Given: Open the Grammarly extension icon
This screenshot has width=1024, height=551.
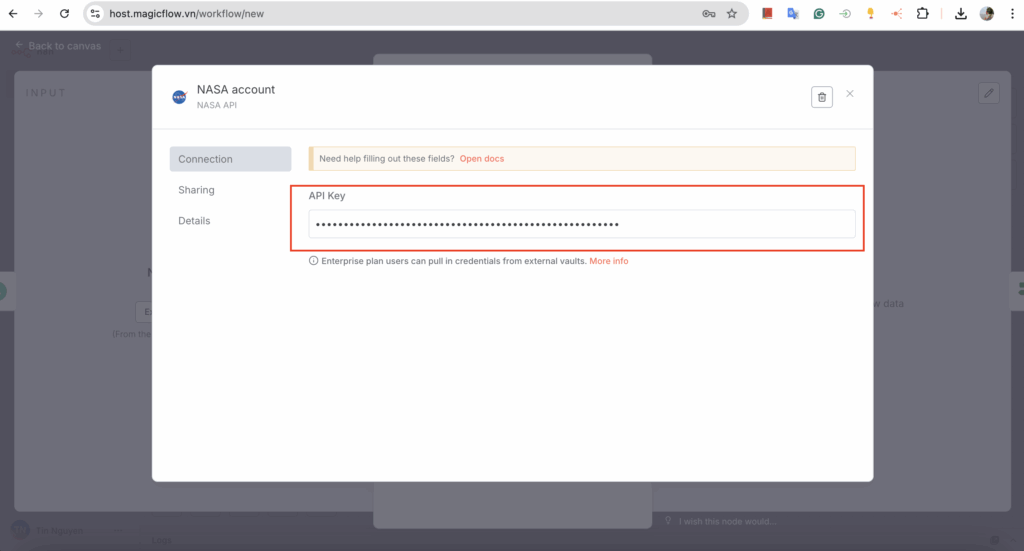Looking at the screenshot, I should (x=819, y=14).
